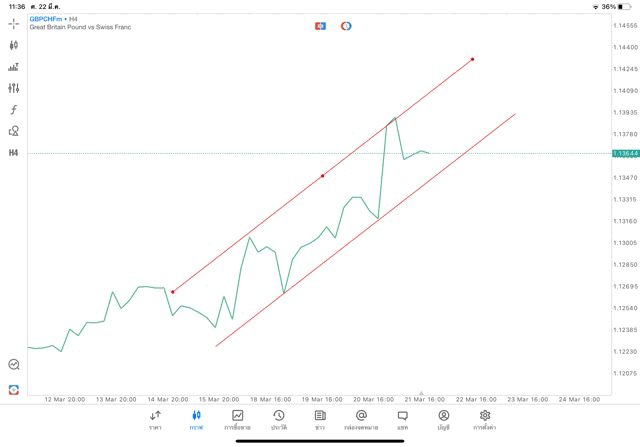
Task: Open the การตั้งค่า settings tab
Action: coord(485,420)
